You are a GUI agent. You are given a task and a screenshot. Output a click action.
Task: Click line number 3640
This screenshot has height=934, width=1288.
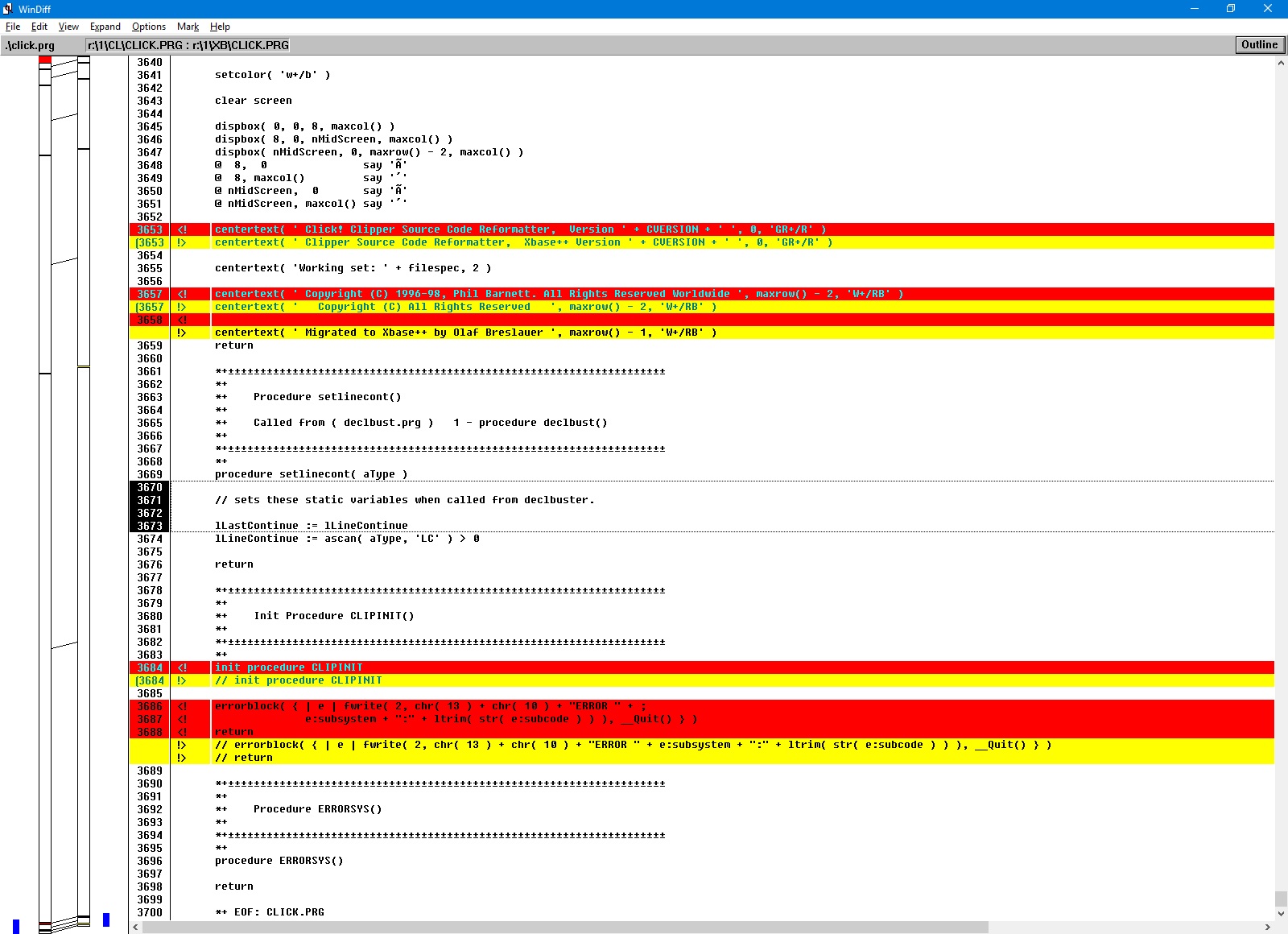click(x=149, y=62)
